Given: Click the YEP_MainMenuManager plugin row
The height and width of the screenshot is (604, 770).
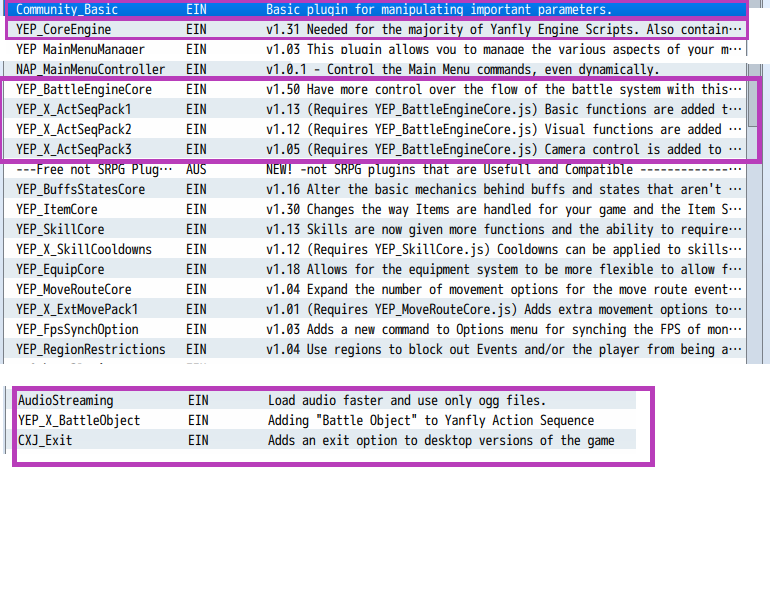Looking at the screenshot, I should 376,50.
